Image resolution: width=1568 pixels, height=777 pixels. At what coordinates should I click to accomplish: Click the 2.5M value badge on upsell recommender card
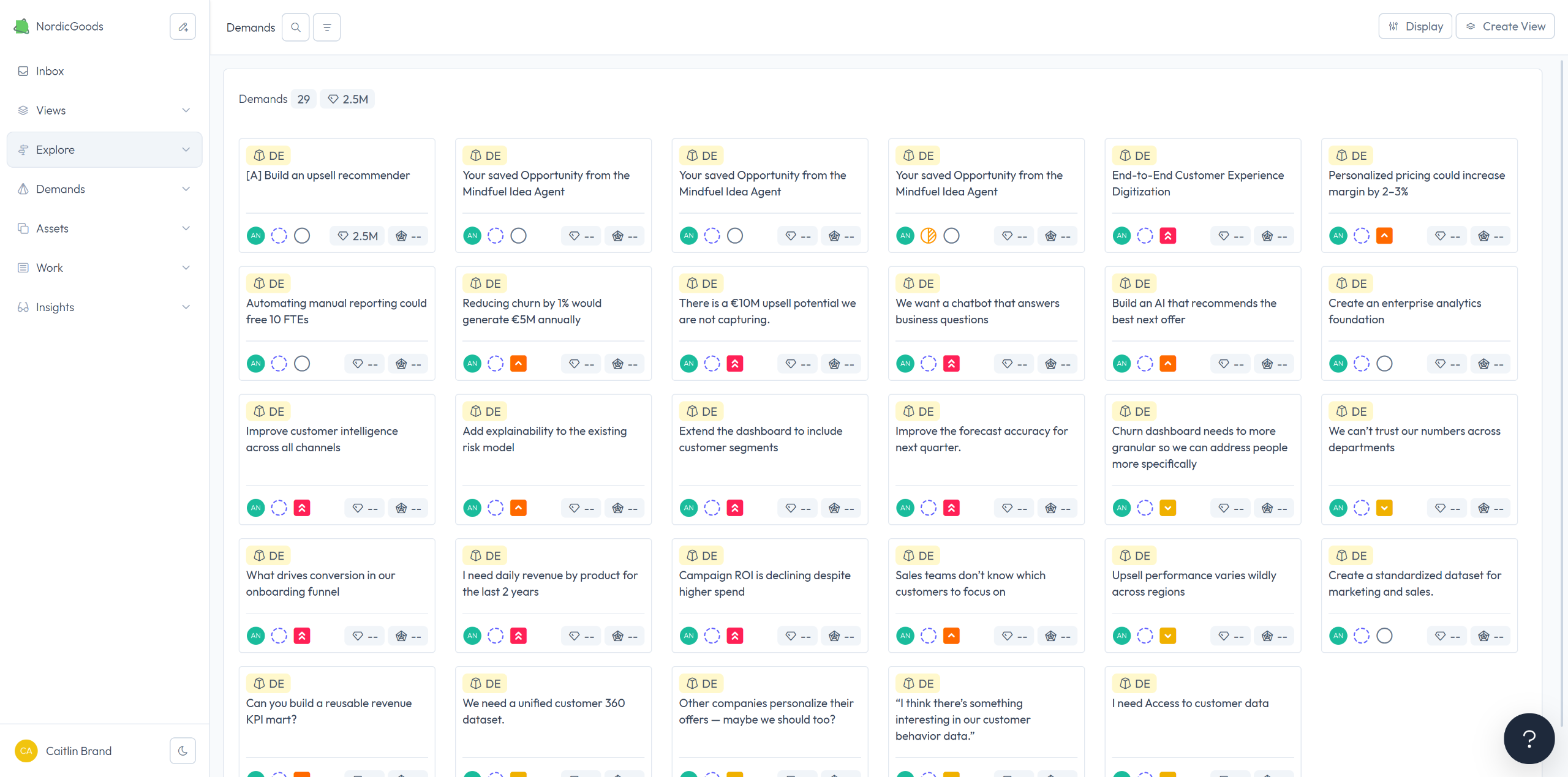tap(358, 236)
